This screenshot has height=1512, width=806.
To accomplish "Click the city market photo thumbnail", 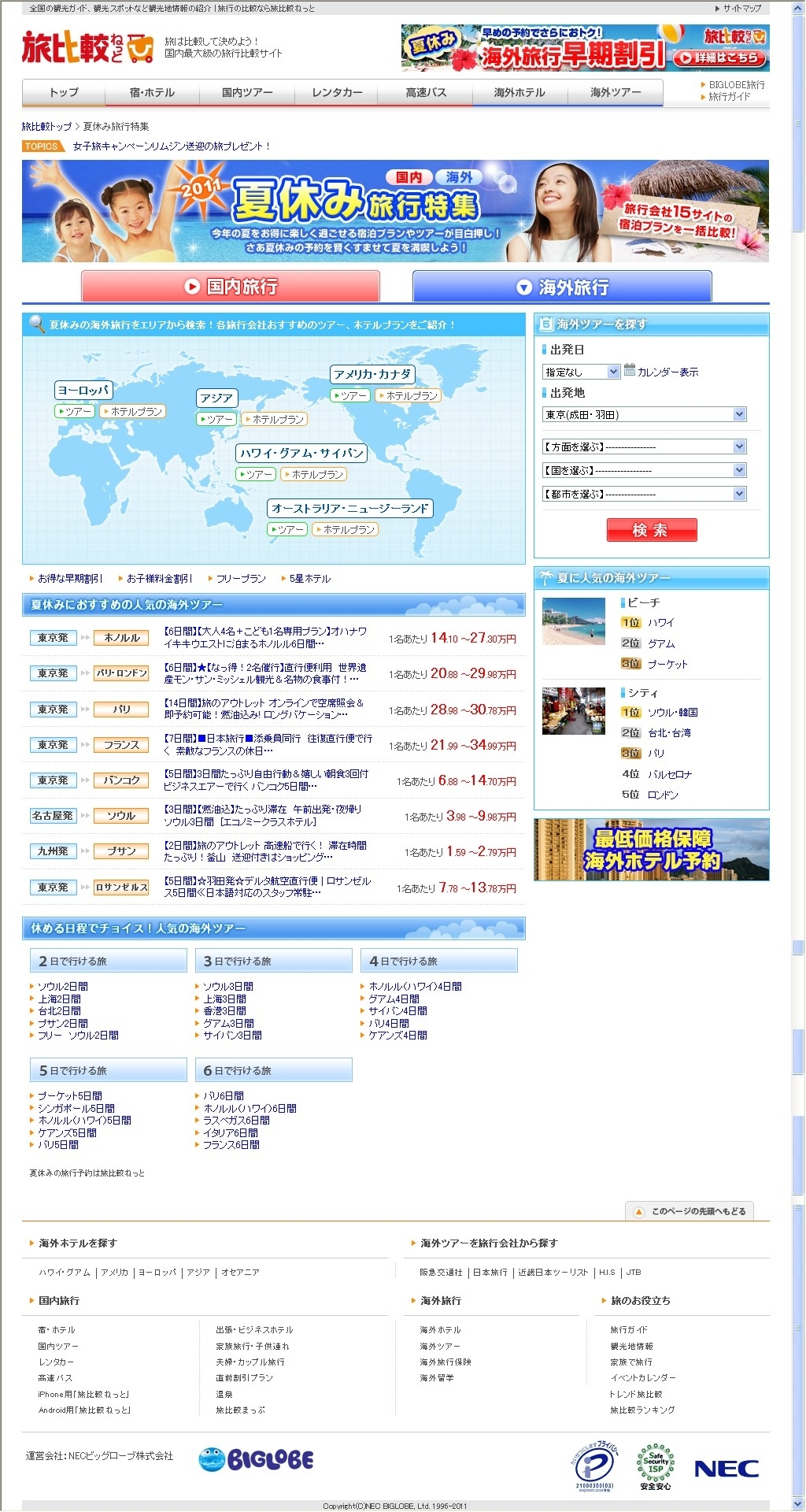I will pyautogui.click(x=574, y=711).
